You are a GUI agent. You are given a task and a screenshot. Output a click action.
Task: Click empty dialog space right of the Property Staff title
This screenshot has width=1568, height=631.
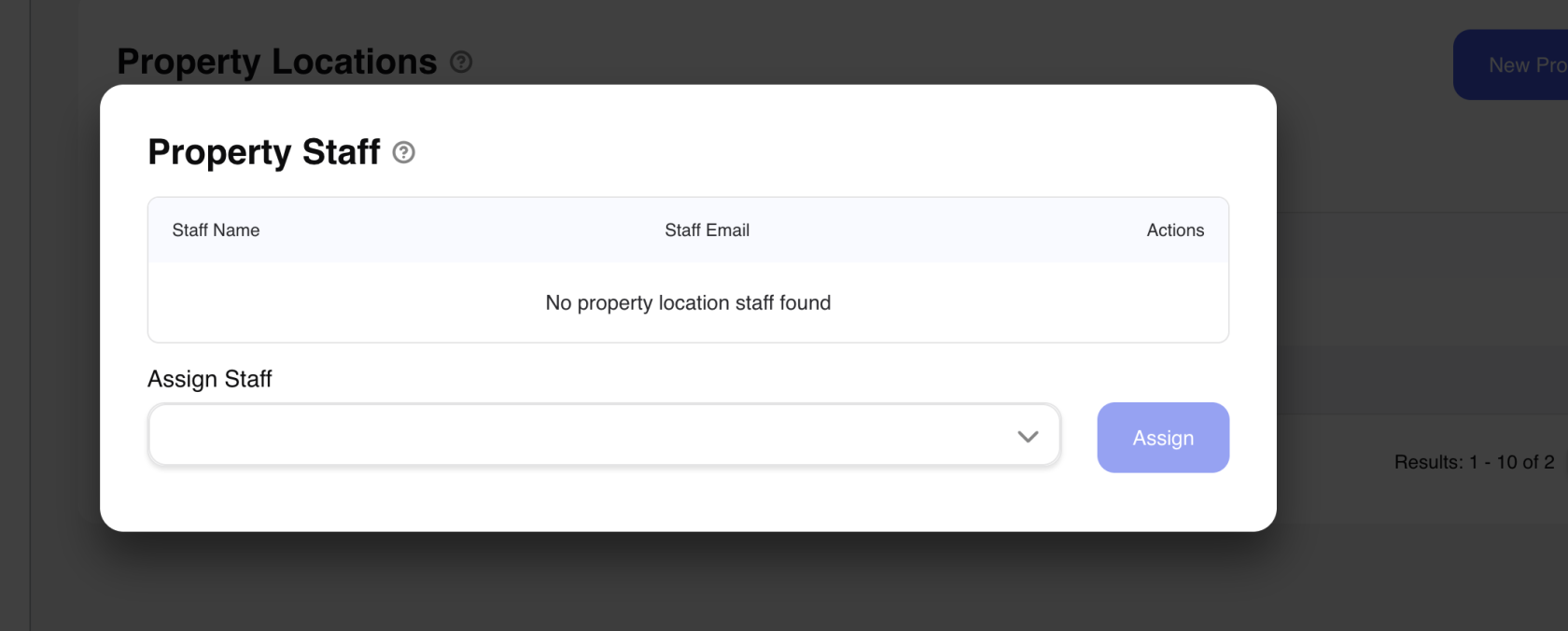pyautogui.click(x=793, y=149)
